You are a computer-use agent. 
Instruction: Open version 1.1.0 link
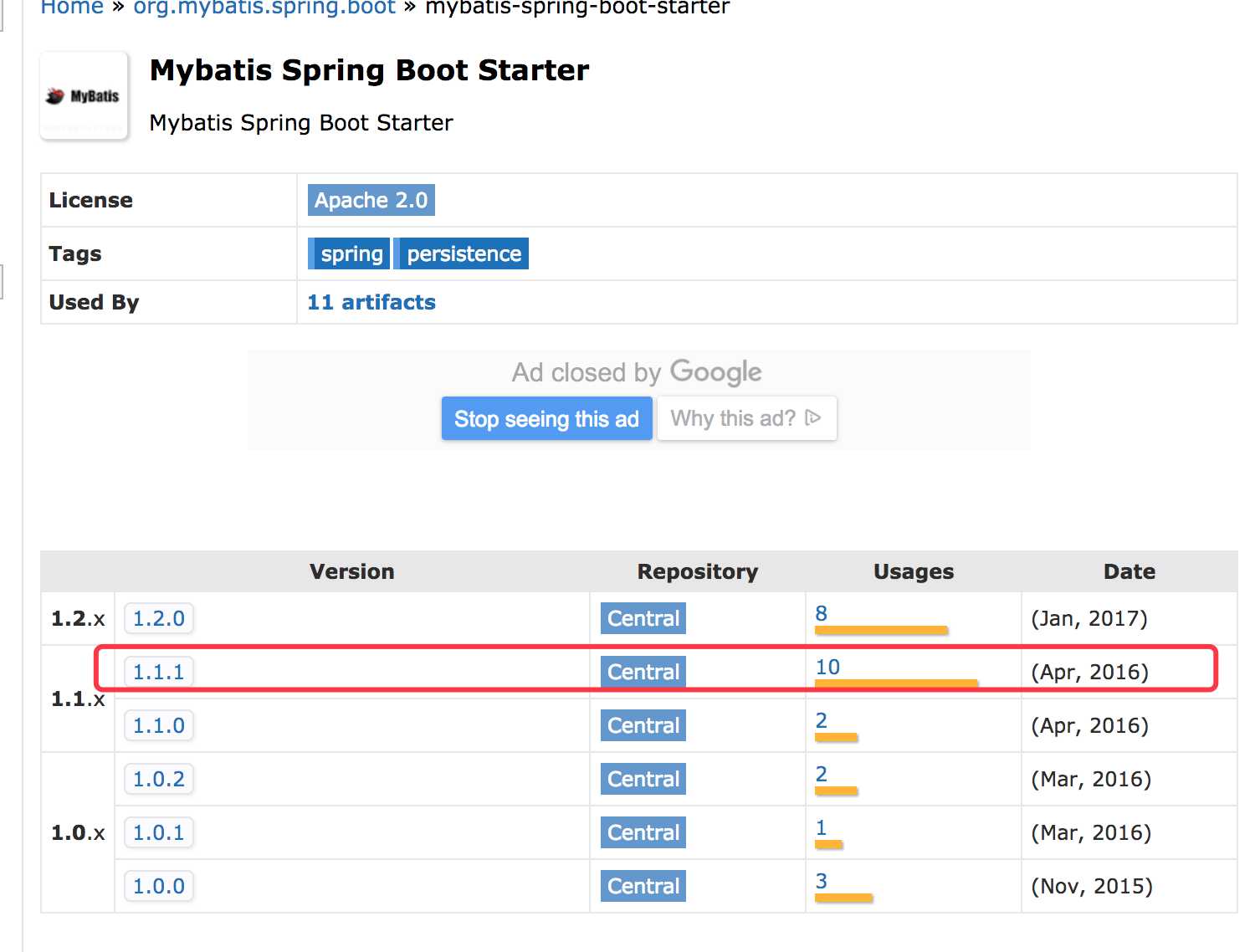click(159, 725)
